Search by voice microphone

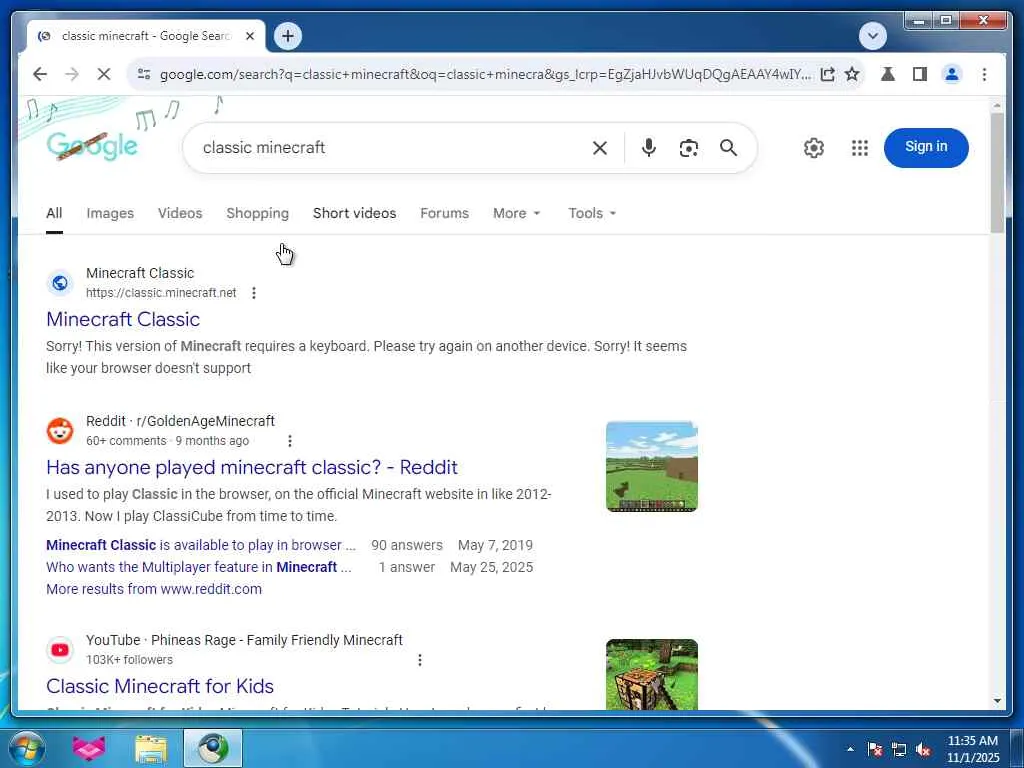pos(648,148)
